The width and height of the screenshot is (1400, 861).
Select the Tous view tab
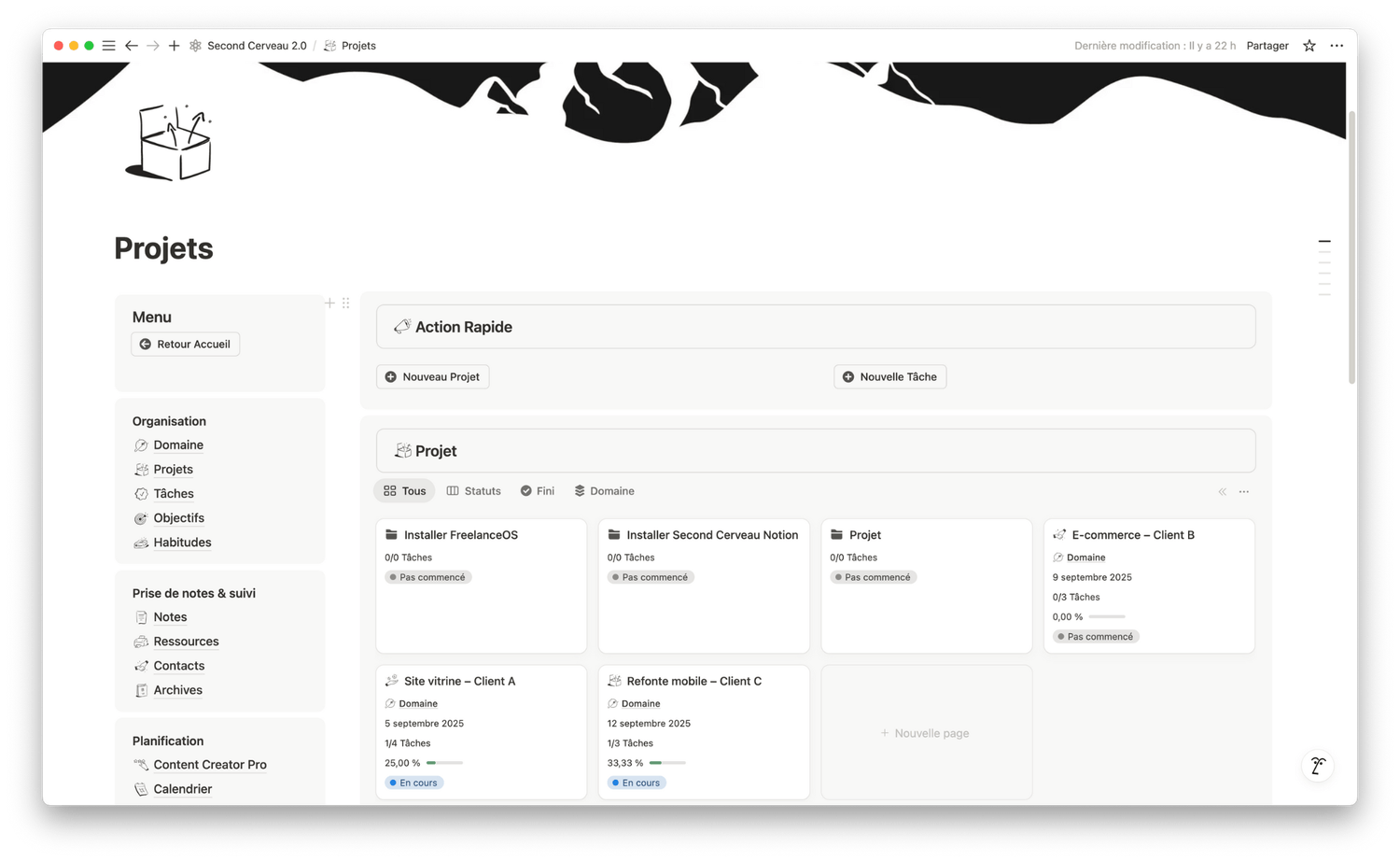(x=405, y=491)
